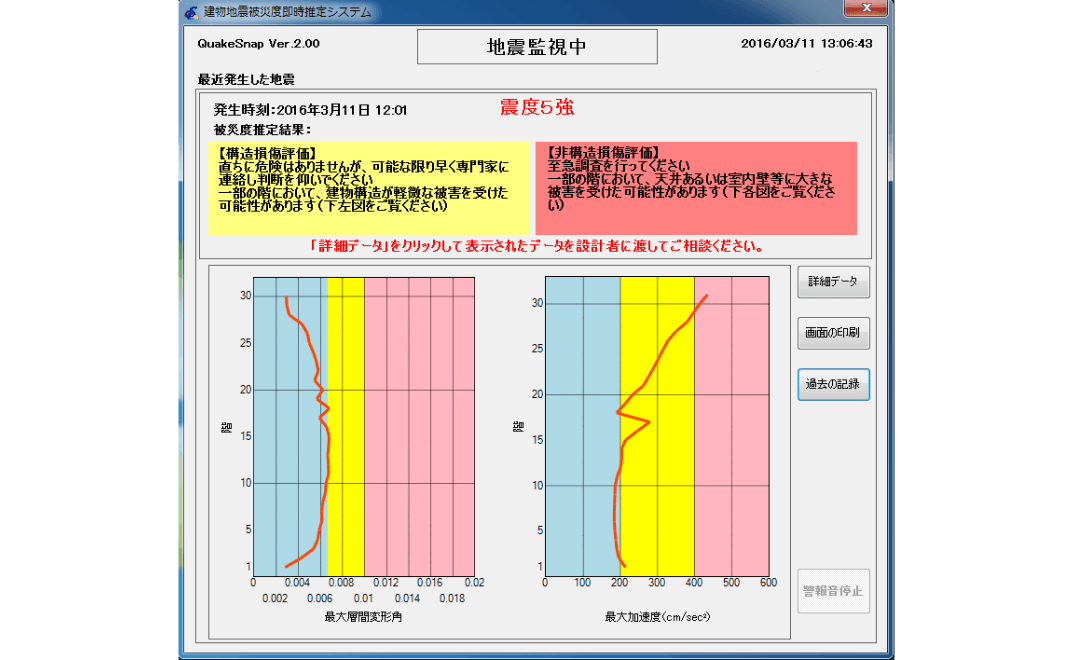The image size is (1080, 660).
Task: Select the 地震監視中 status box
Action: coord(537,47)
